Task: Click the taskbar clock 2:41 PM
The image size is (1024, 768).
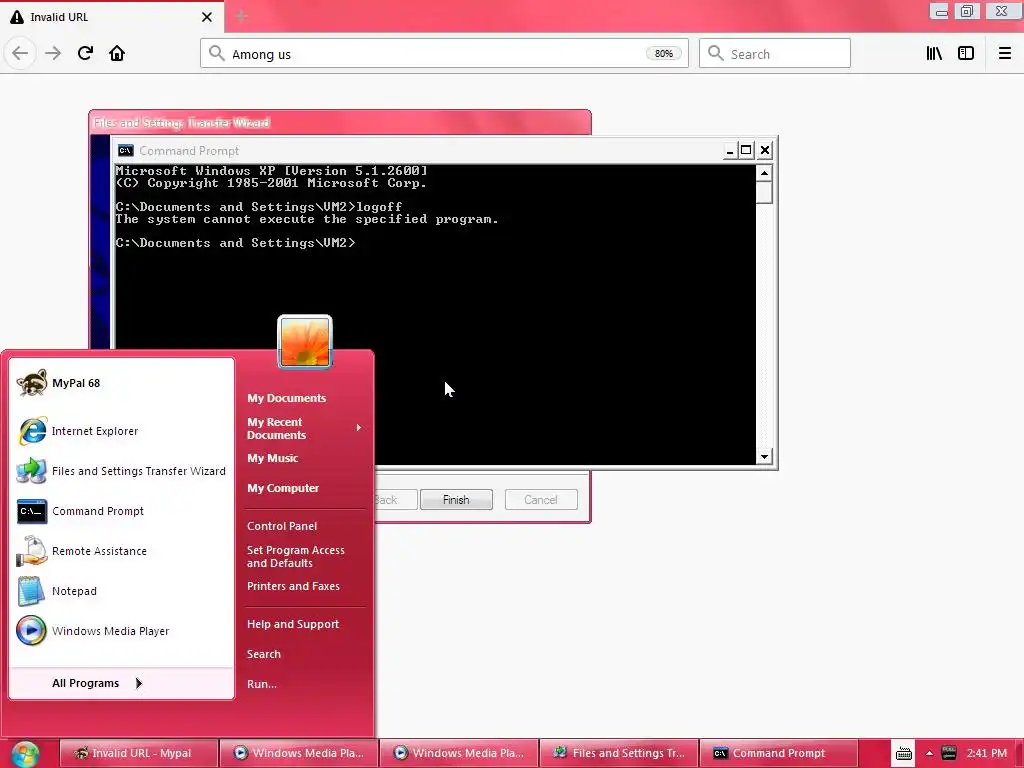Action: pos(987,753)
